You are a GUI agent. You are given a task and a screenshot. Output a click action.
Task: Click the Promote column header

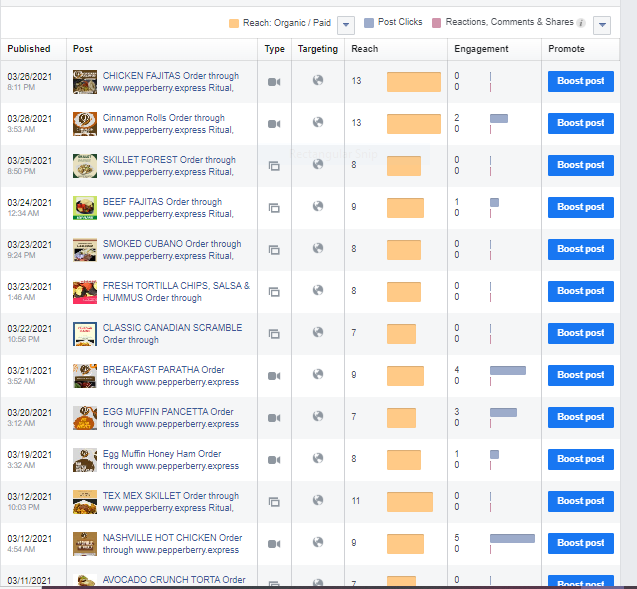[566, 49]
